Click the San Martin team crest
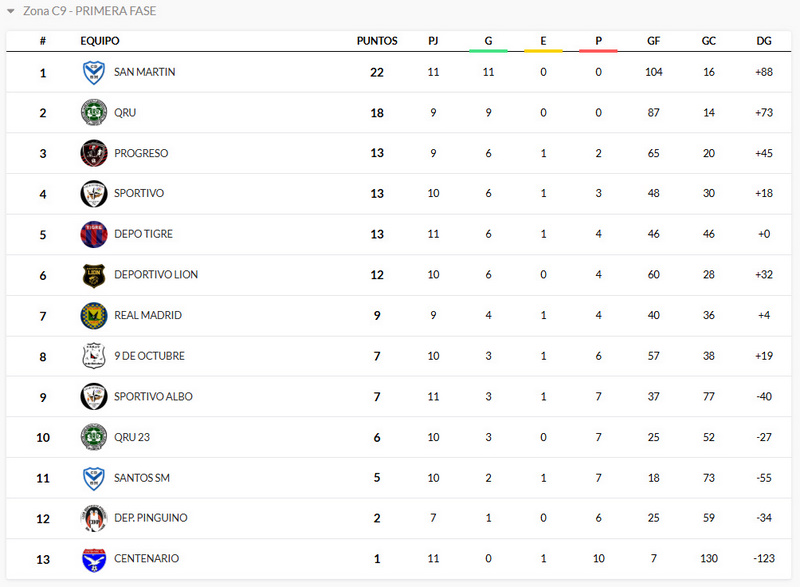Image resolution: width=800 pixels, height=587 pixels. click(x=93, y=72)
